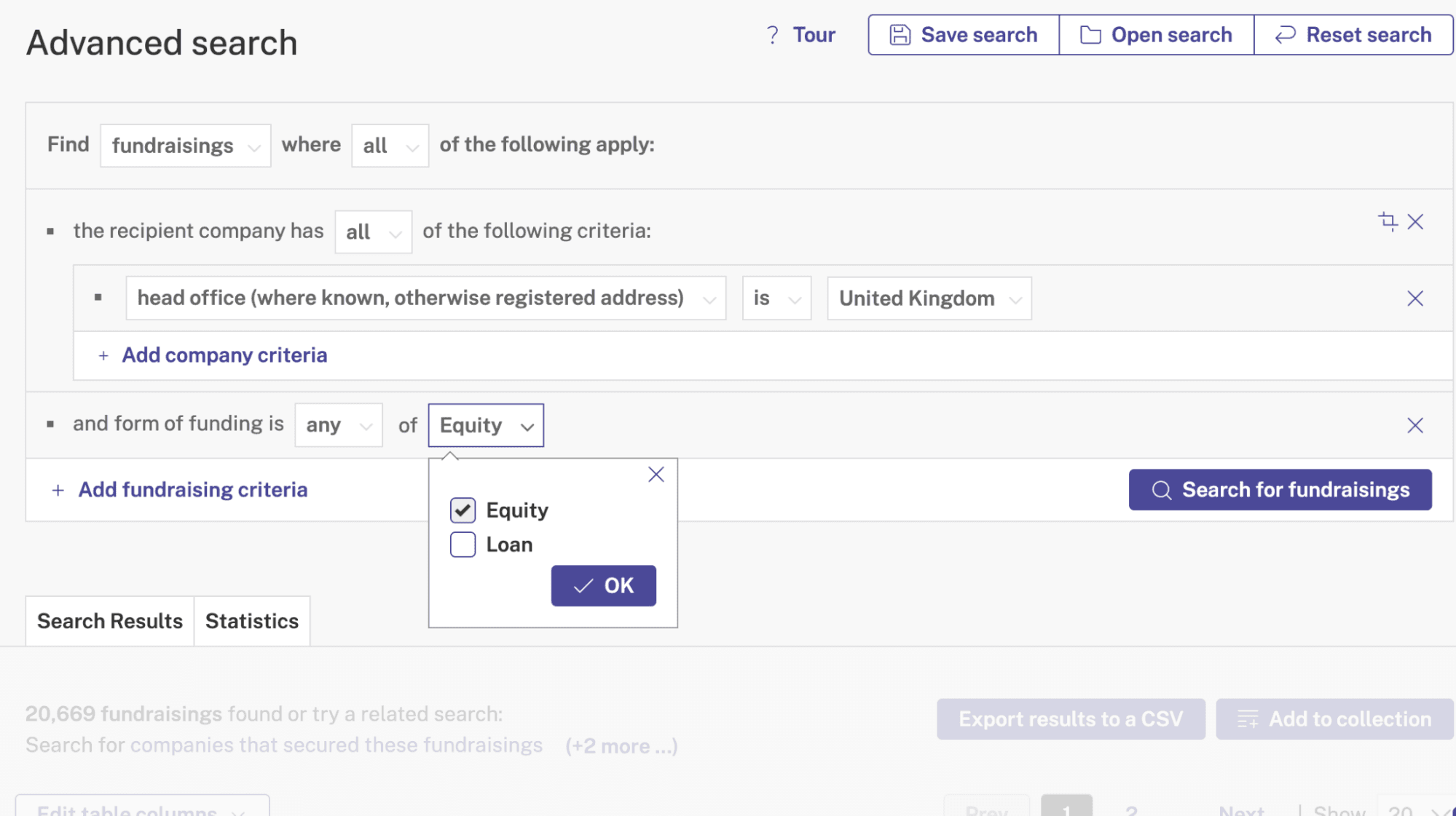Image resolution: width=1456 pixels, height=816 pixels.
Task: Click the return arrow icon in Reset search
Action: tap(1286, 35)
